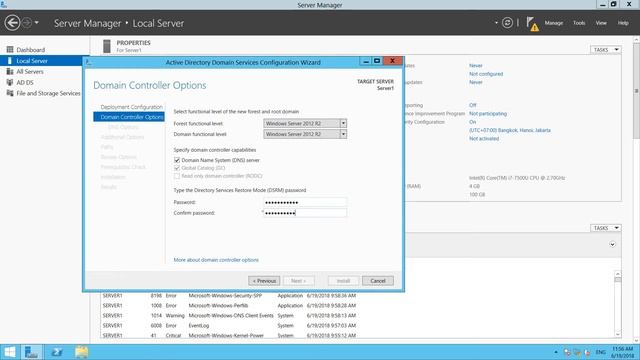
Task: Click the Not configured updates link
Action: [x=486, y=74]
